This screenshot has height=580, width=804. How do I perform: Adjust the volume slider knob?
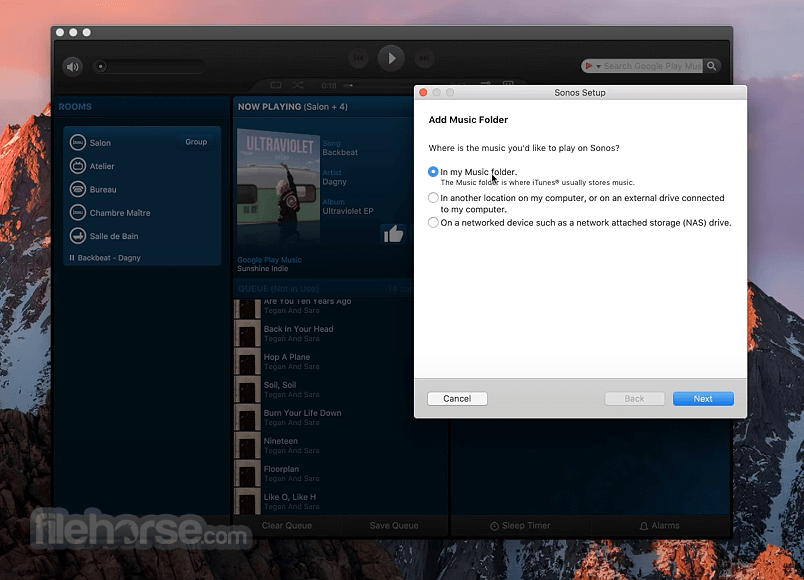click(x=100, y=66)
